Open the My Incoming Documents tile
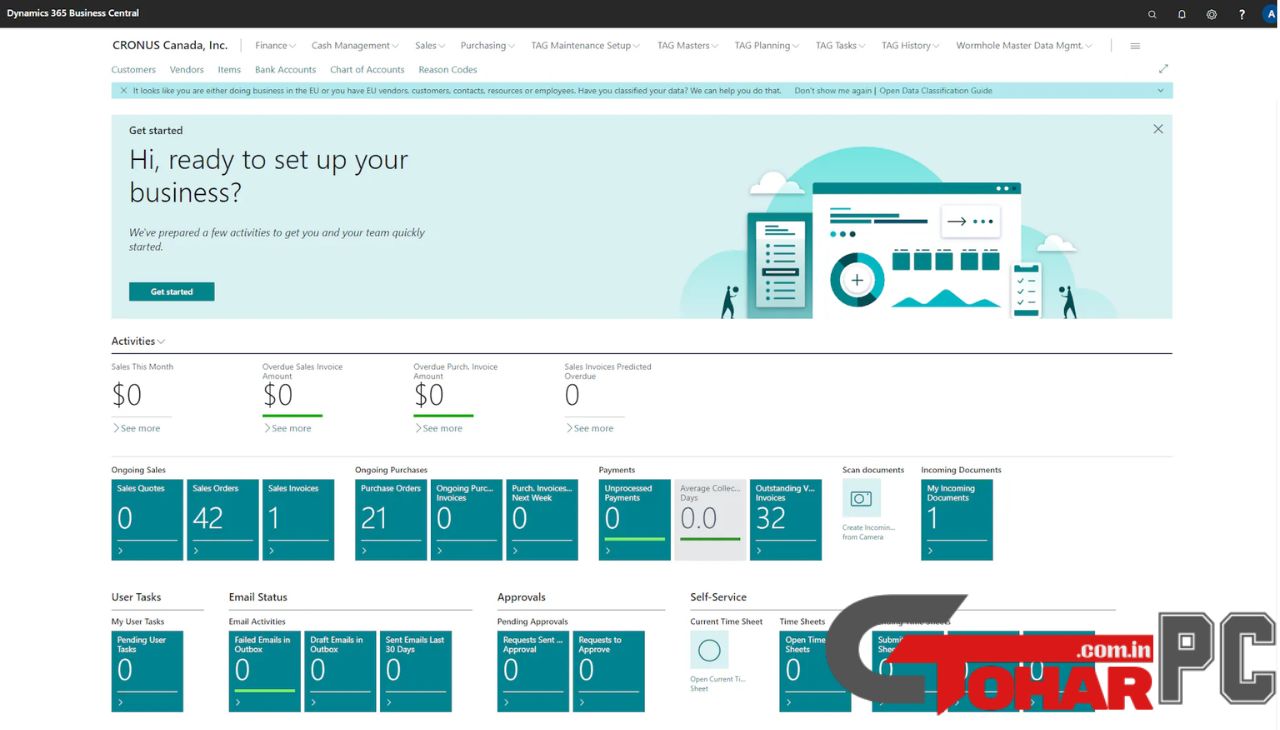This screenshot has width=1280, height=730. pos(957,520)
